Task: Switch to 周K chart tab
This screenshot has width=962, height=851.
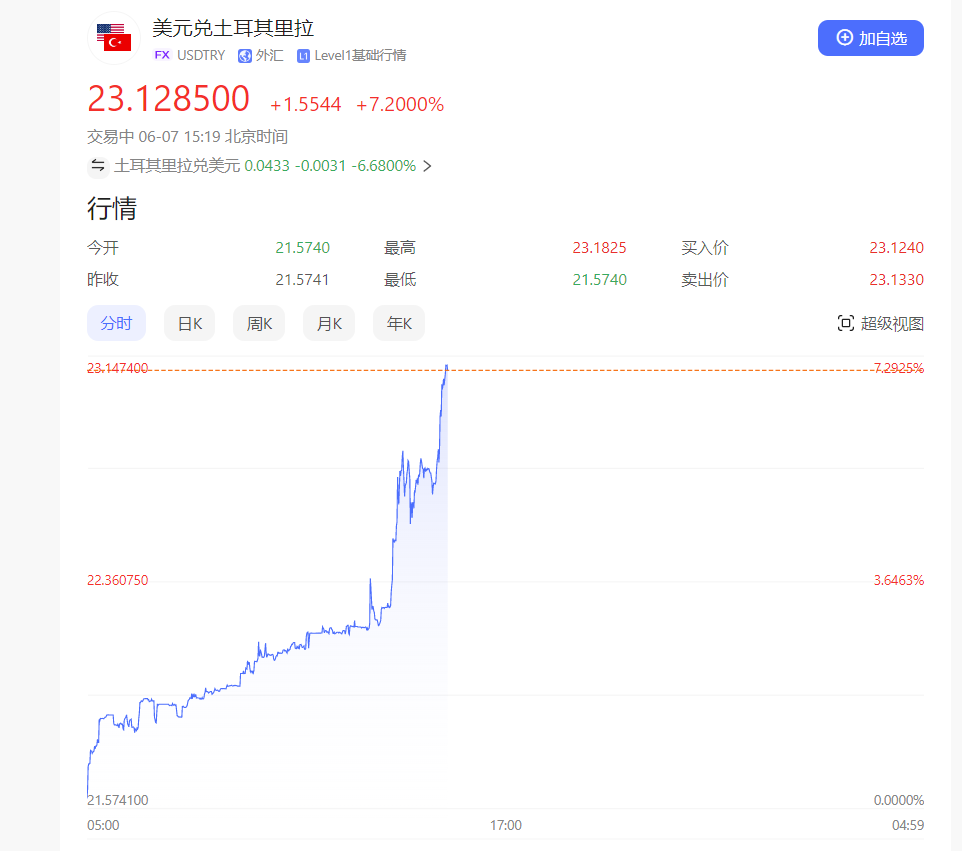Action: pyautogui.click(x=259, y=323)
